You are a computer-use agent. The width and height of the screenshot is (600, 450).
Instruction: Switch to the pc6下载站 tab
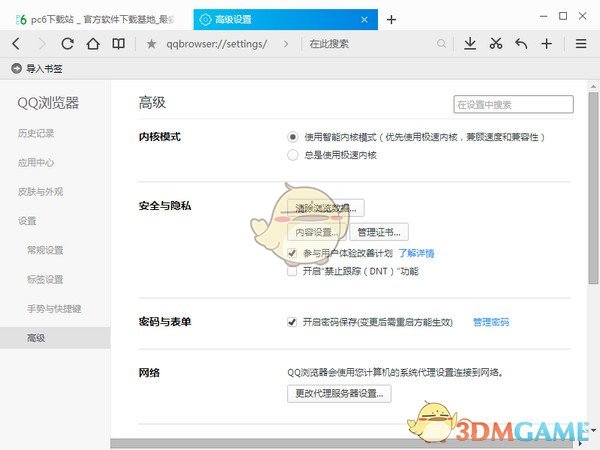tap(95, 20)
